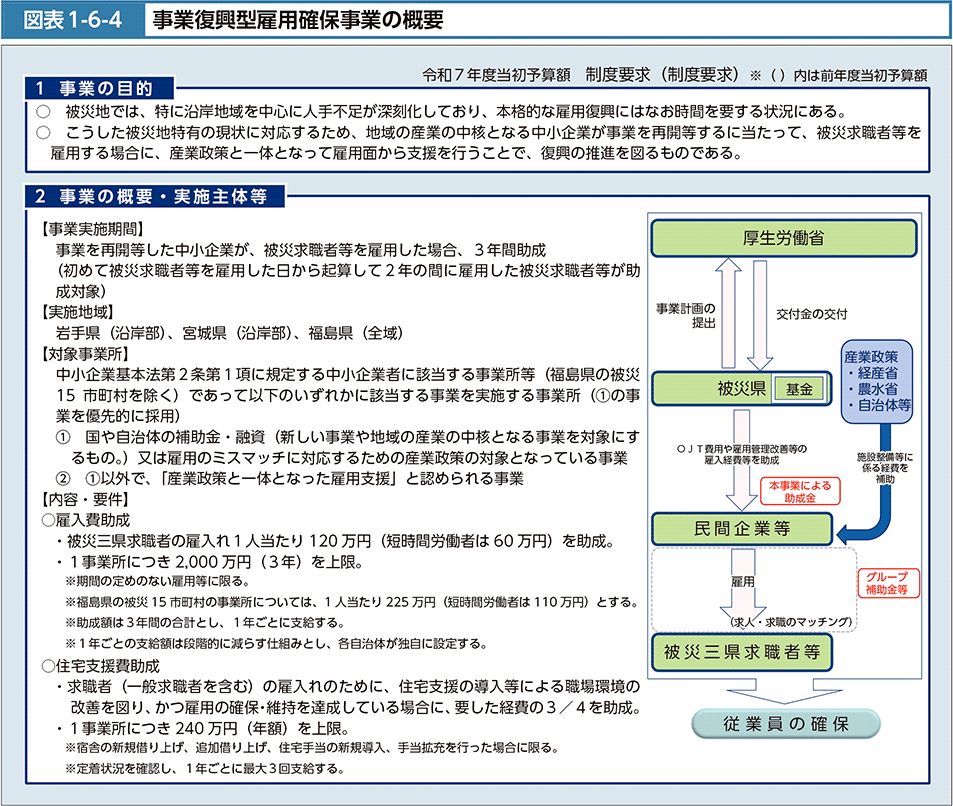The height and width of the screenshot is (806, 953).
Task: Click the heading ○雇入費助成
Action: [x=86, y=520]
